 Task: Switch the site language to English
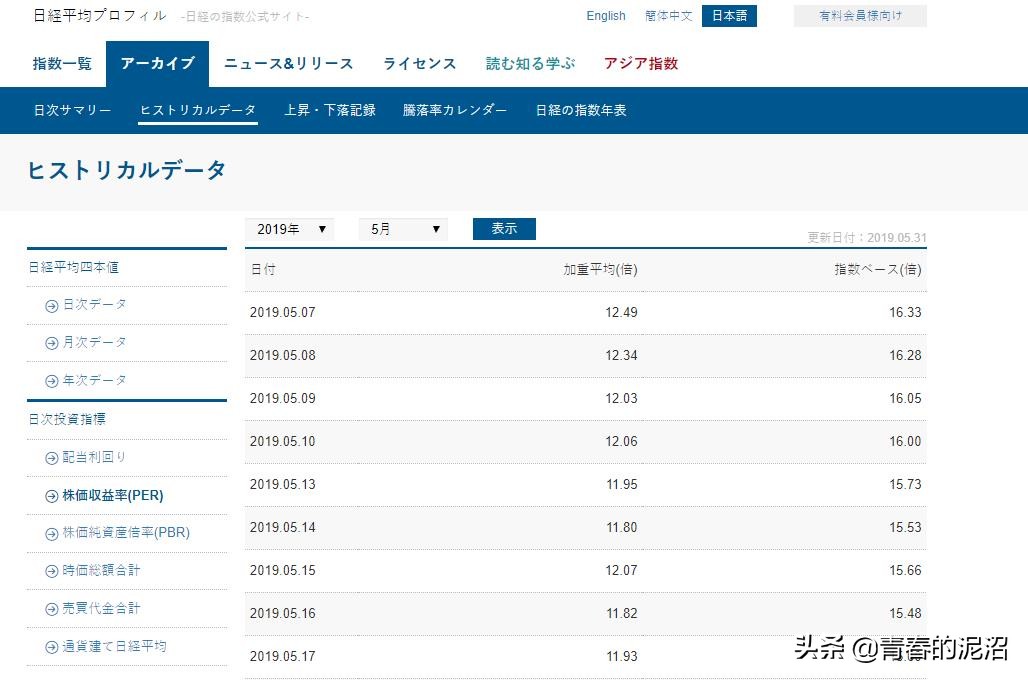(x=605, y=16)
